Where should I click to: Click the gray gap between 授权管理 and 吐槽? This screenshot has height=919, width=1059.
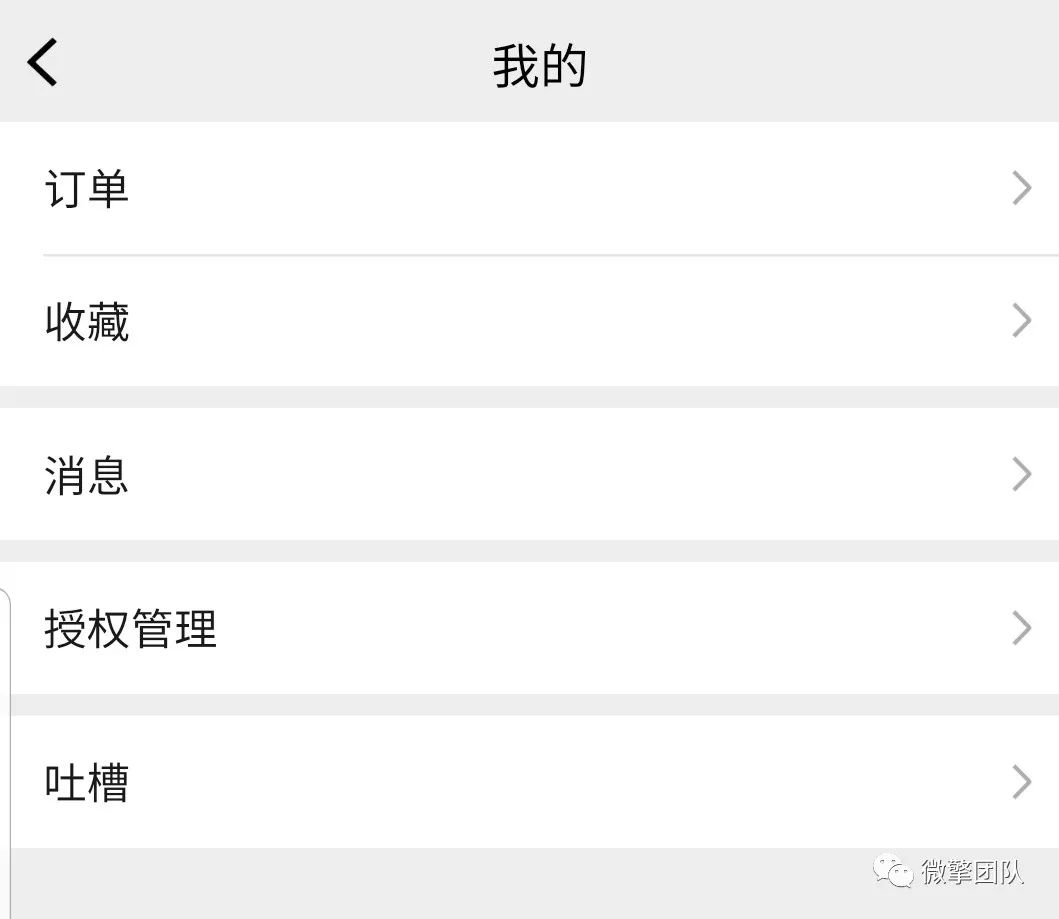pyautogui.click(x=530, y=705)
